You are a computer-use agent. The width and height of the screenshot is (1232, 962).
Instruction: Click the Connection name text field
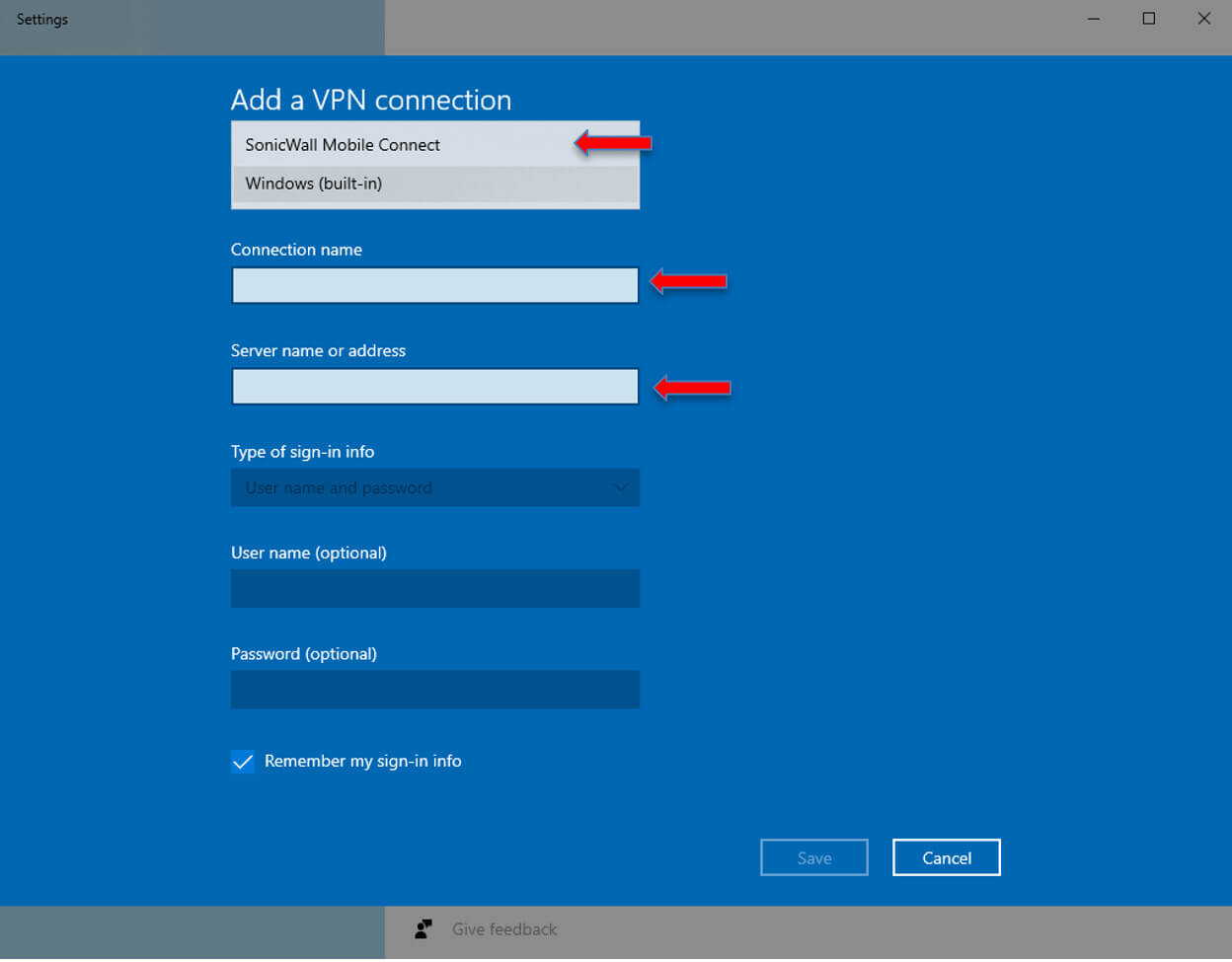coord(434,285)
